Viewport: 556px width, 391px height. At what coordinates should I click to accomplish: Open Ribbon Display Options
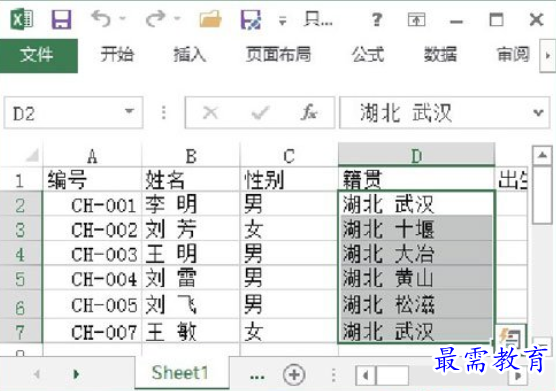coord(417,19)
